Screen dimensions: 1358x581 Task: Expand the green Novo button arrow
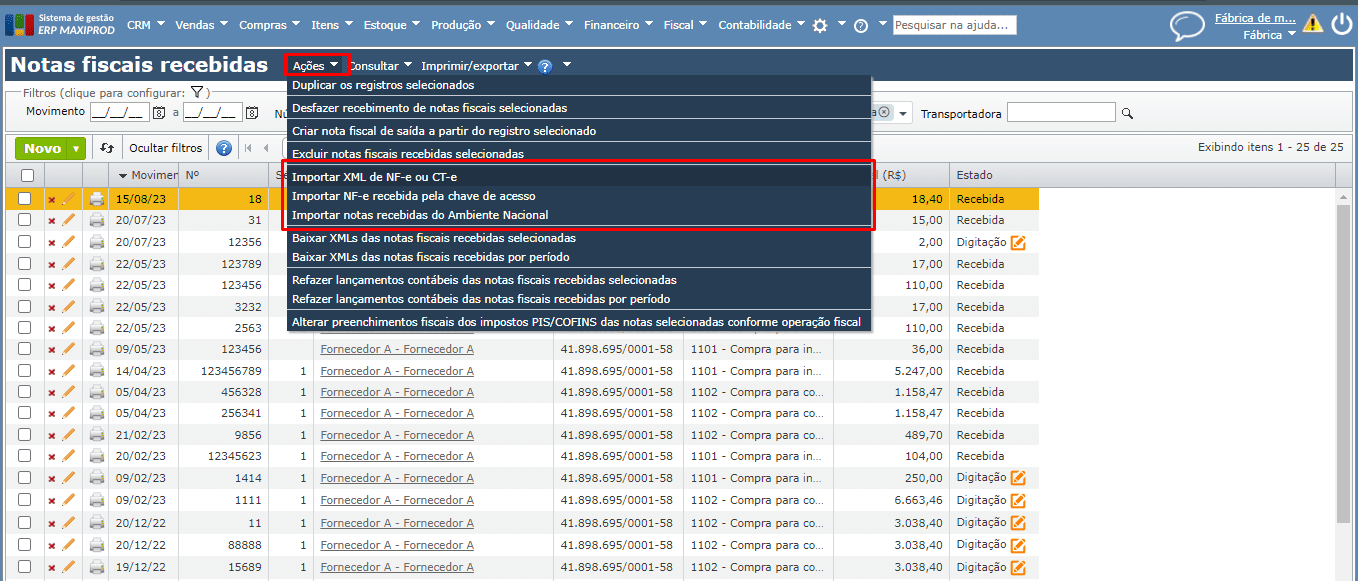point(77,148)
